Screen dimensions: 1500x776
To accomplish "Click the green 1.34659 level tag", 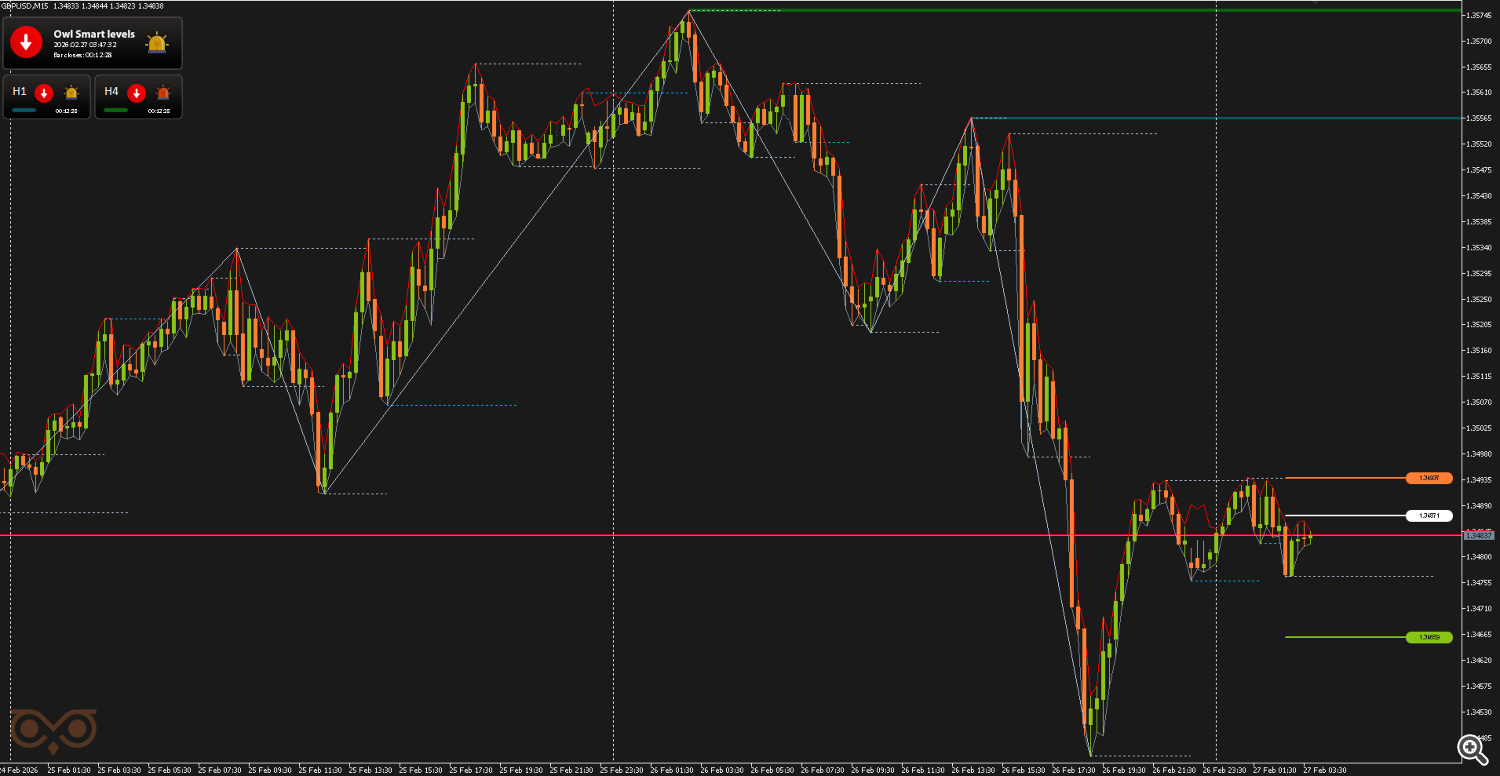I will point(1429,637).
